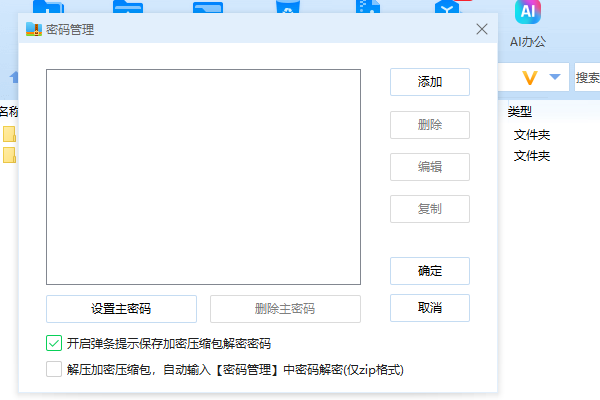Viewport: 600px width, 400px height.
Task: Click the second folder icon in file list
Action: pyautogui.click(x=9, y=155)
